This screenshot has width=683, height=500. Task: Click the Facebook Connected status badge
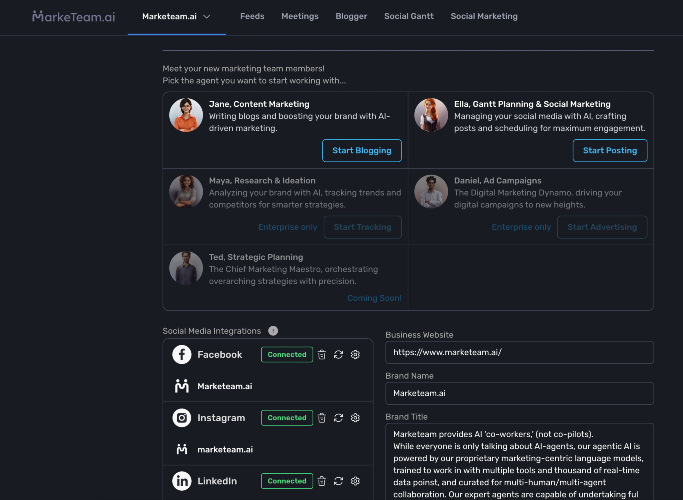pyautogui.click(x=287, y=355)
